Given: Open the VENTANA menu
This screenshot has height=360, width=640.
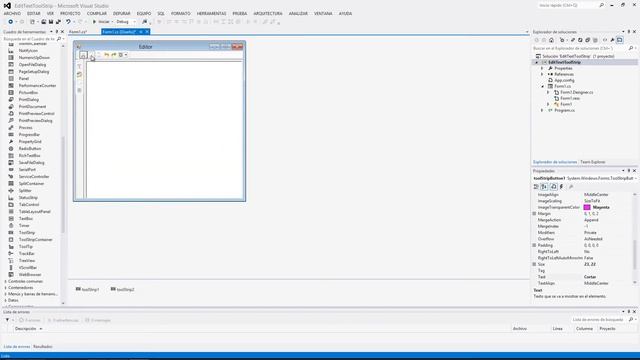Looking at the screenshot, I should click(x=323, y=13).
